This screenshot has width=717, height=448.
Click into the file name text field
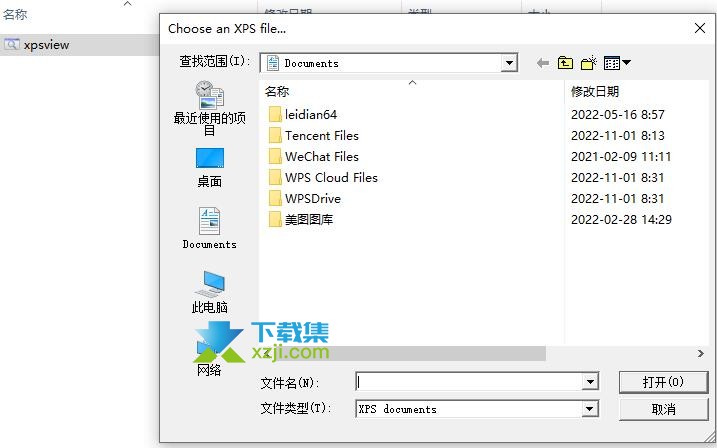point(469,382)
